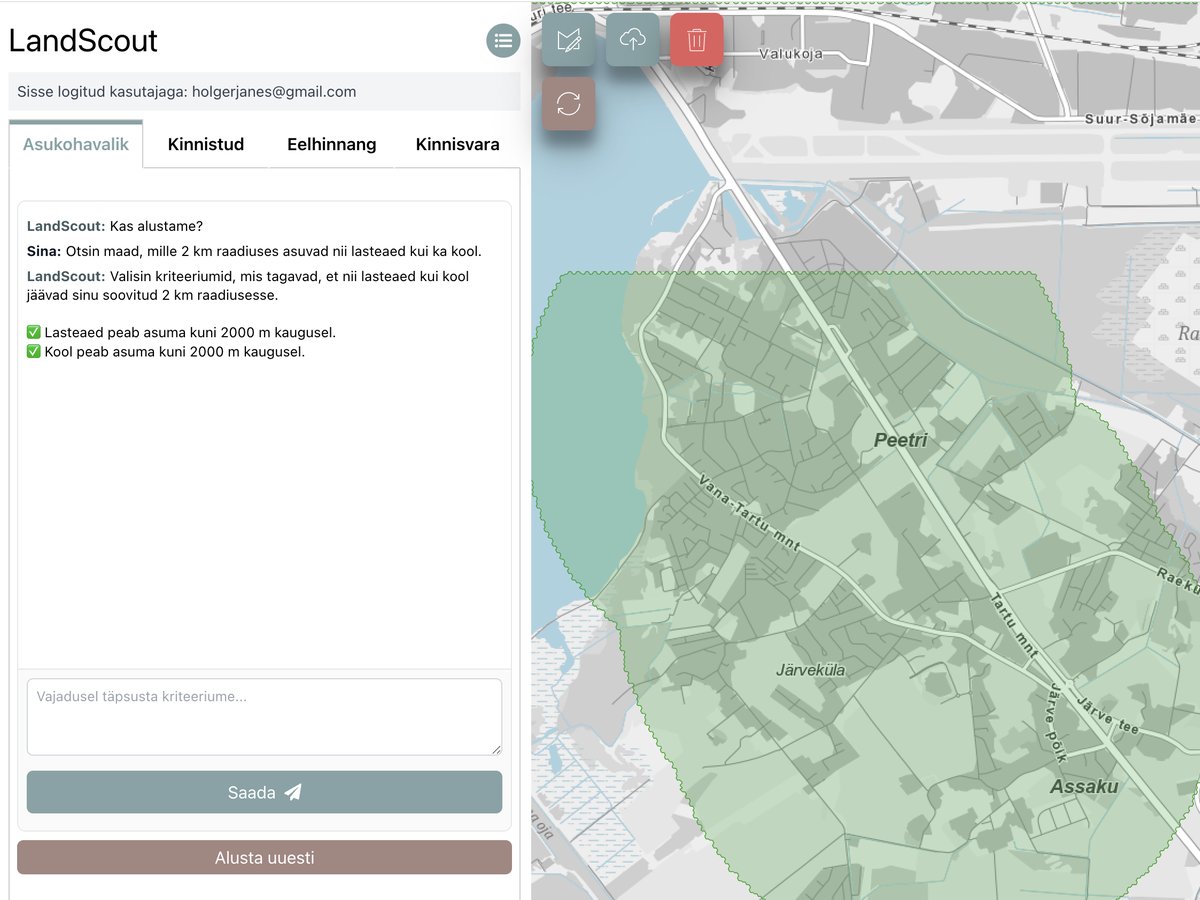Click the Assaku place name on map
This screenshot has width=1200, height=900.
[x=1084, y=787]
